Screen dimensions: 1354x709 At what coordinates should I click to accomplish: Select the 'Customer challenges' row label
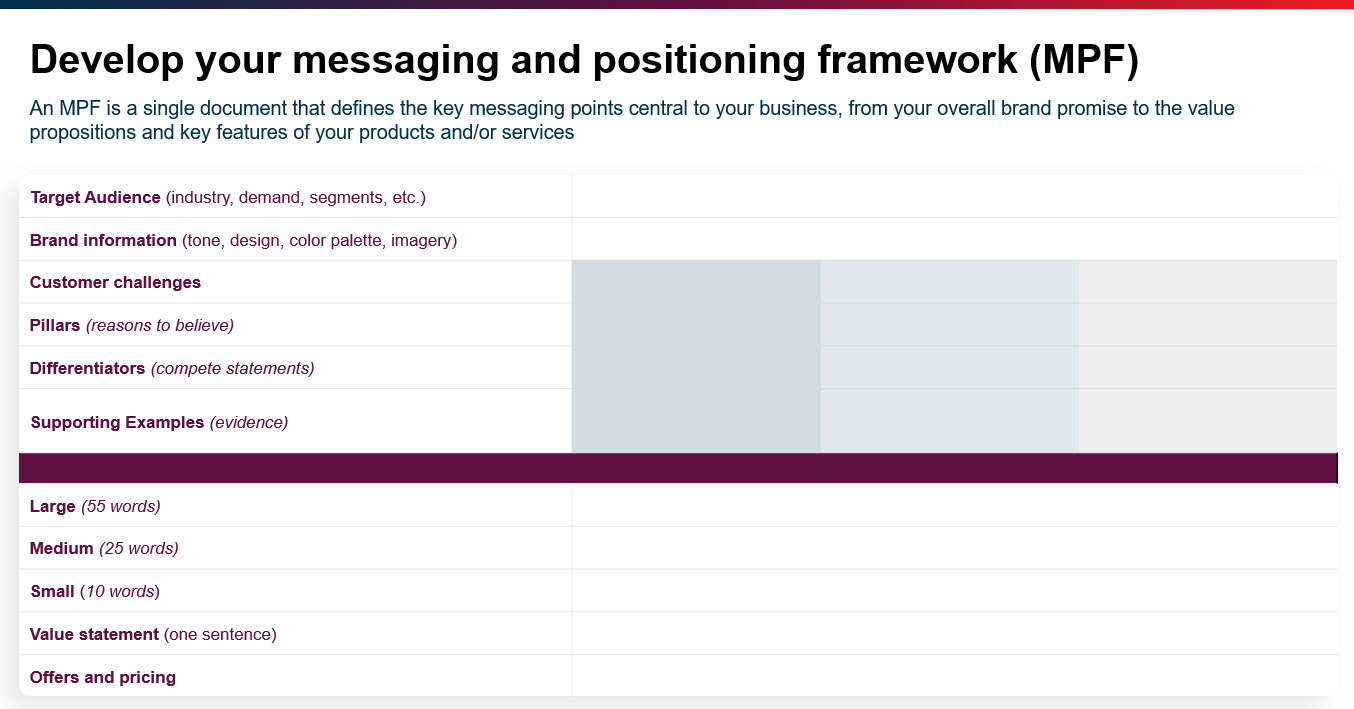click(x=115, y=282)
